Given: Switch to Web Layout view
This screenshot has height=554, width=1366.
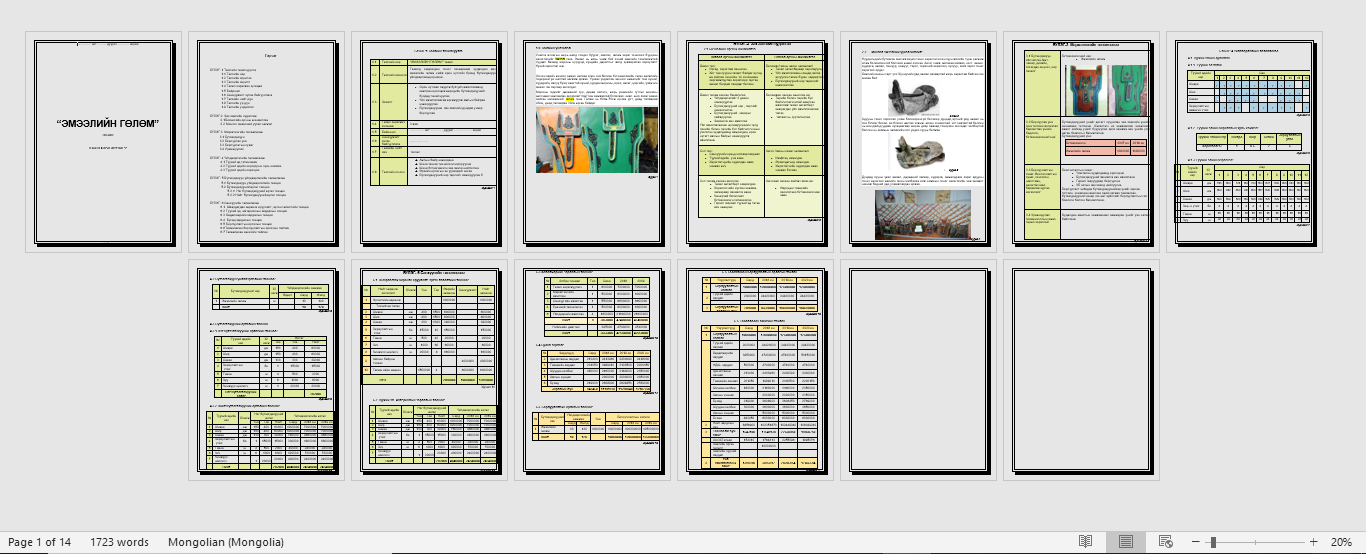Looking at the screenshot, I should pyautogui.click(x=1165, y=541).
